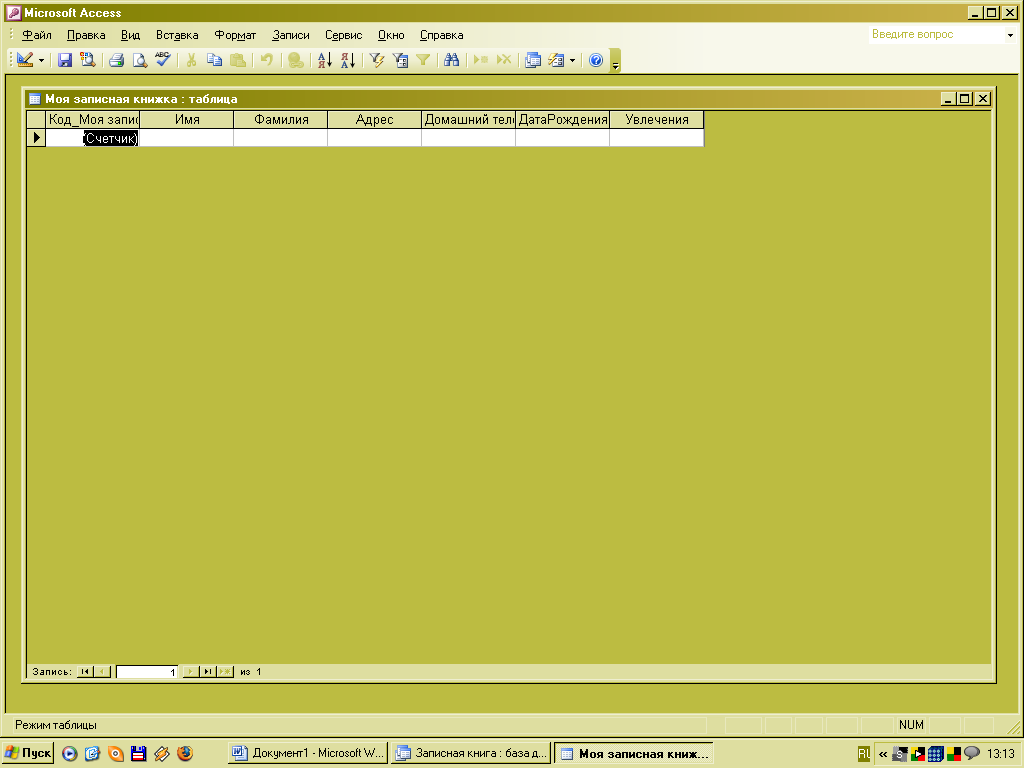The height and width of the screenshot is (768, 1024).
Task: Click the (Счетчик) cell
Action: [x=93, y=138]
